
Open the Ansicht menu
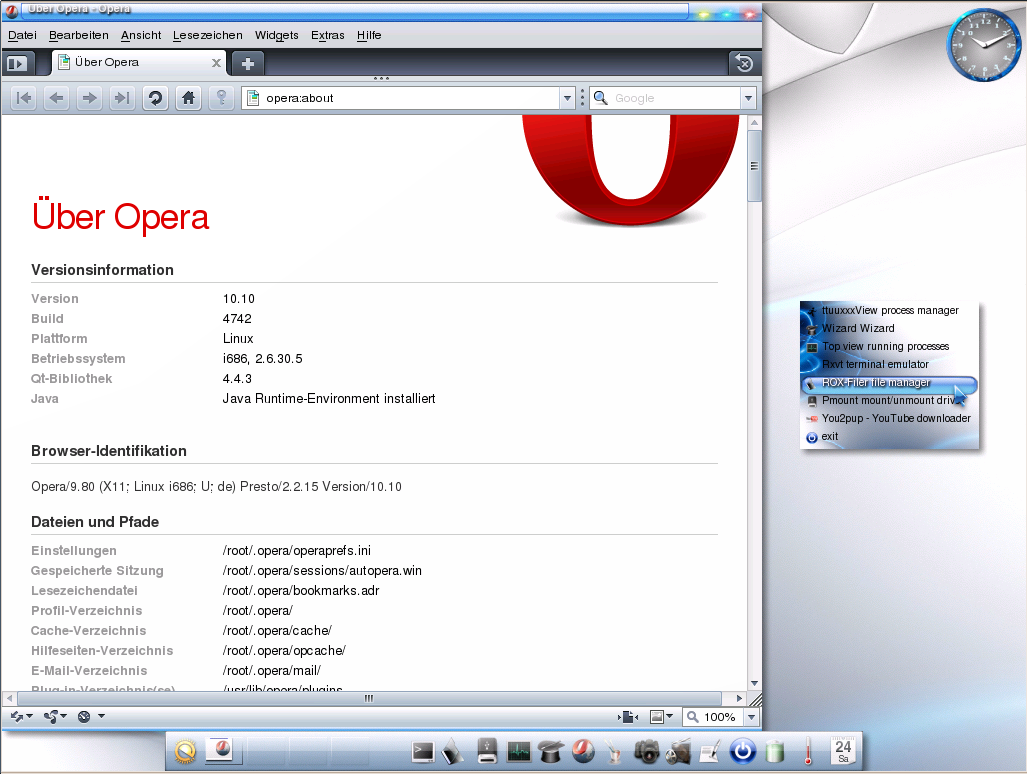tap(141, 35)
